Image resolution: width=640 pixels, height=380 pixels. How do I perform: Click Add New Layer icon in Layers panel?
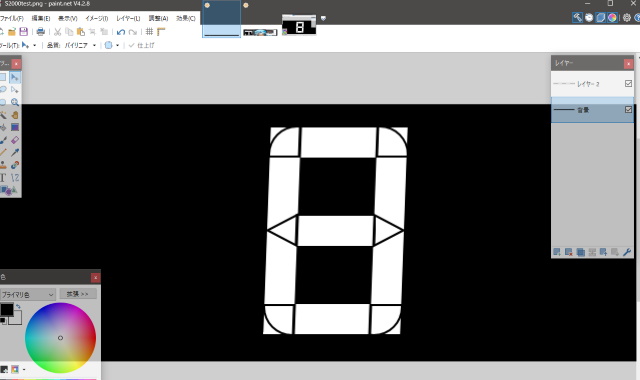557,252
